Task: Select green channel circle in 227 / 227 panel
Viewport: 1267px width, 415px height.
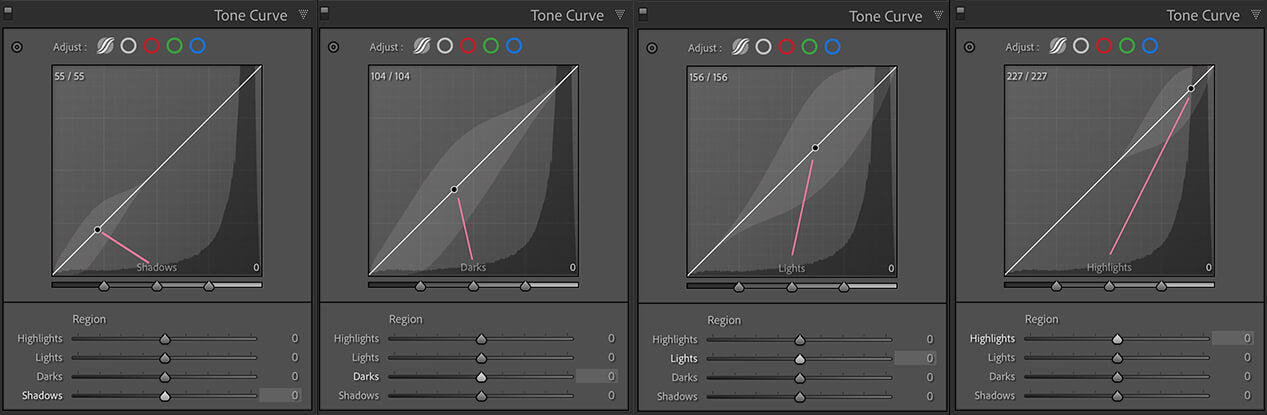Action: click(1127, 46)
